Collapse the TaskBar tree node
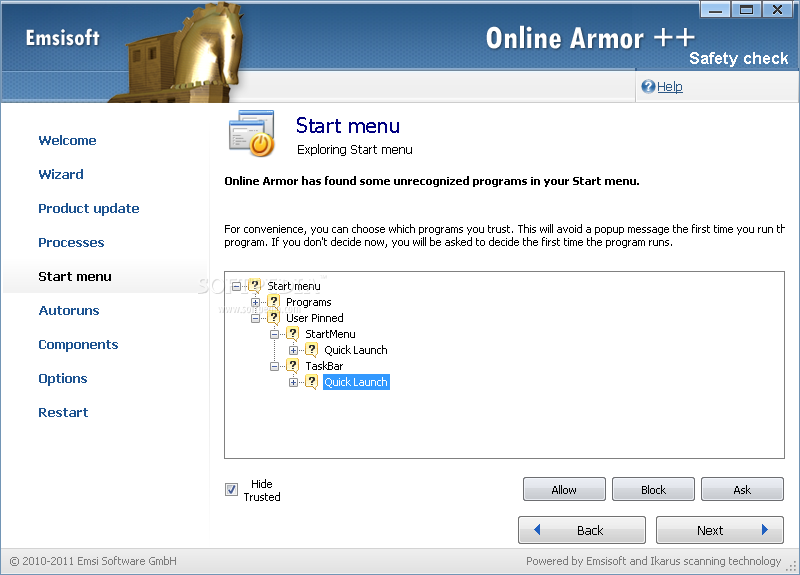 [274, 366]
